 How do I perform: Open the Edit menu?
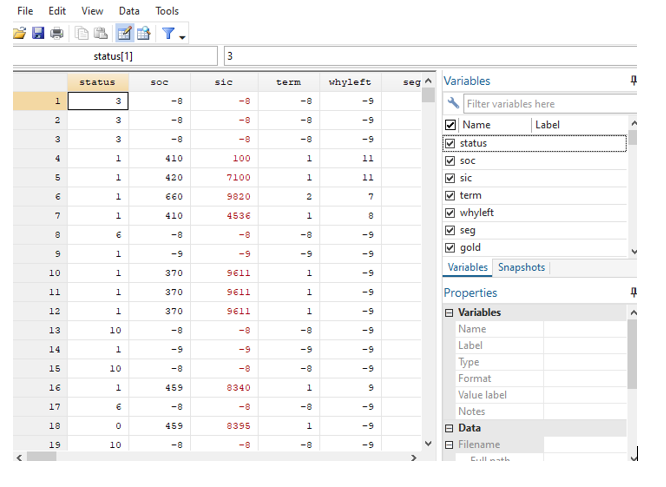(x=57, y=11)
